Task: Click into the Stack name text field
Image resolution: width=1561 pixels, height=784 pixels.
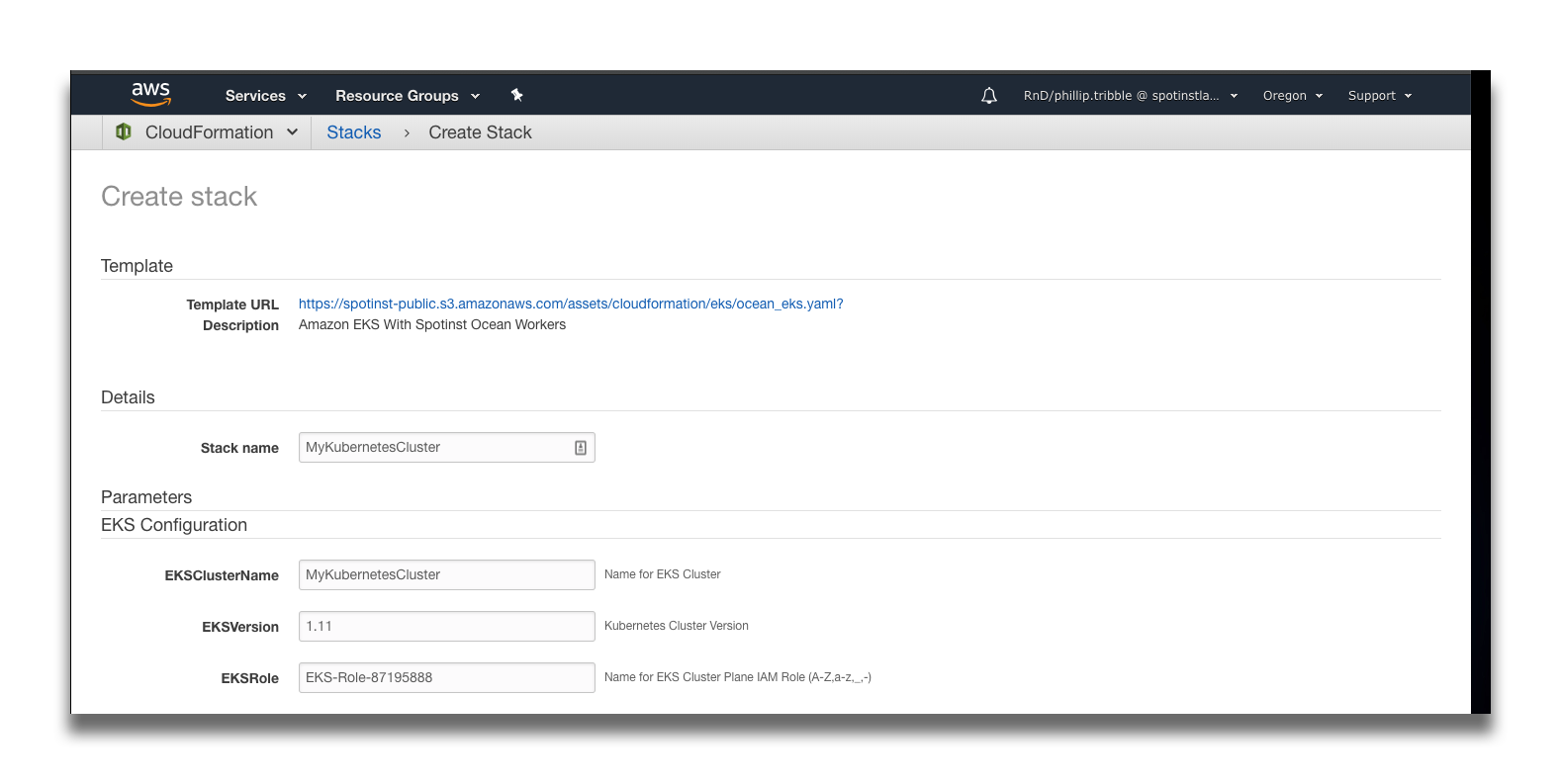Action: click(x=435, y=448)
